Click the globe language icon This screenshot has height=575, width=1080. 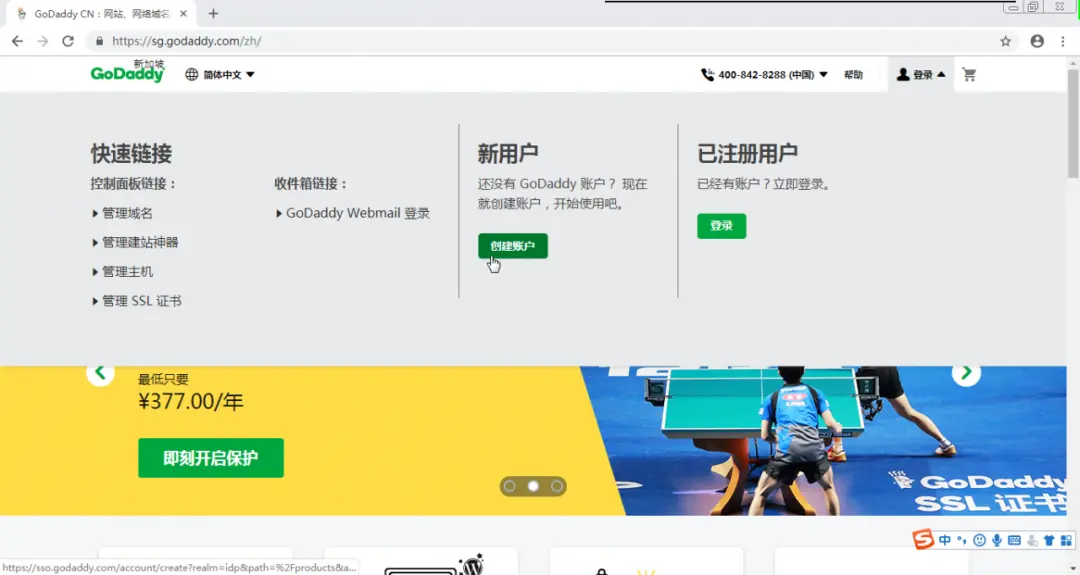tap(191, 74)
